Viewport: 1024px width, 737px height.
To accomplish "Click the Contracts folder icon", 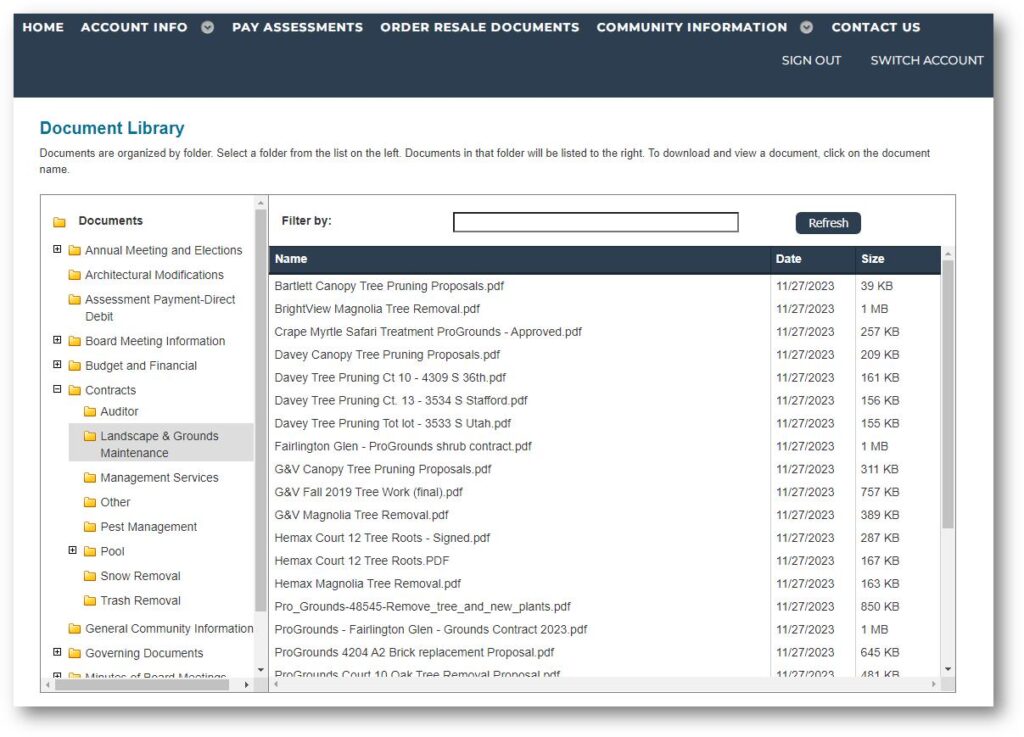I will [74, 390].
